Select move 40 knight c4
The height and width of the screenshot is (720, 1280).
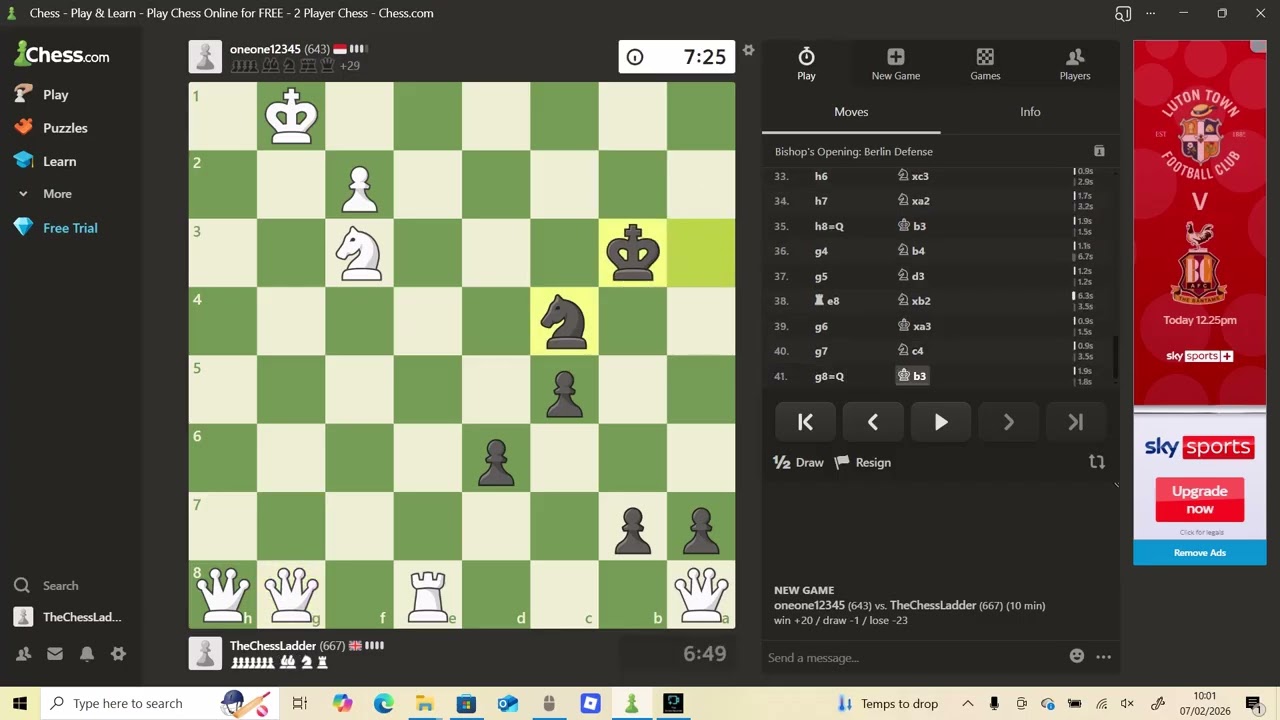tap(911, 351)
